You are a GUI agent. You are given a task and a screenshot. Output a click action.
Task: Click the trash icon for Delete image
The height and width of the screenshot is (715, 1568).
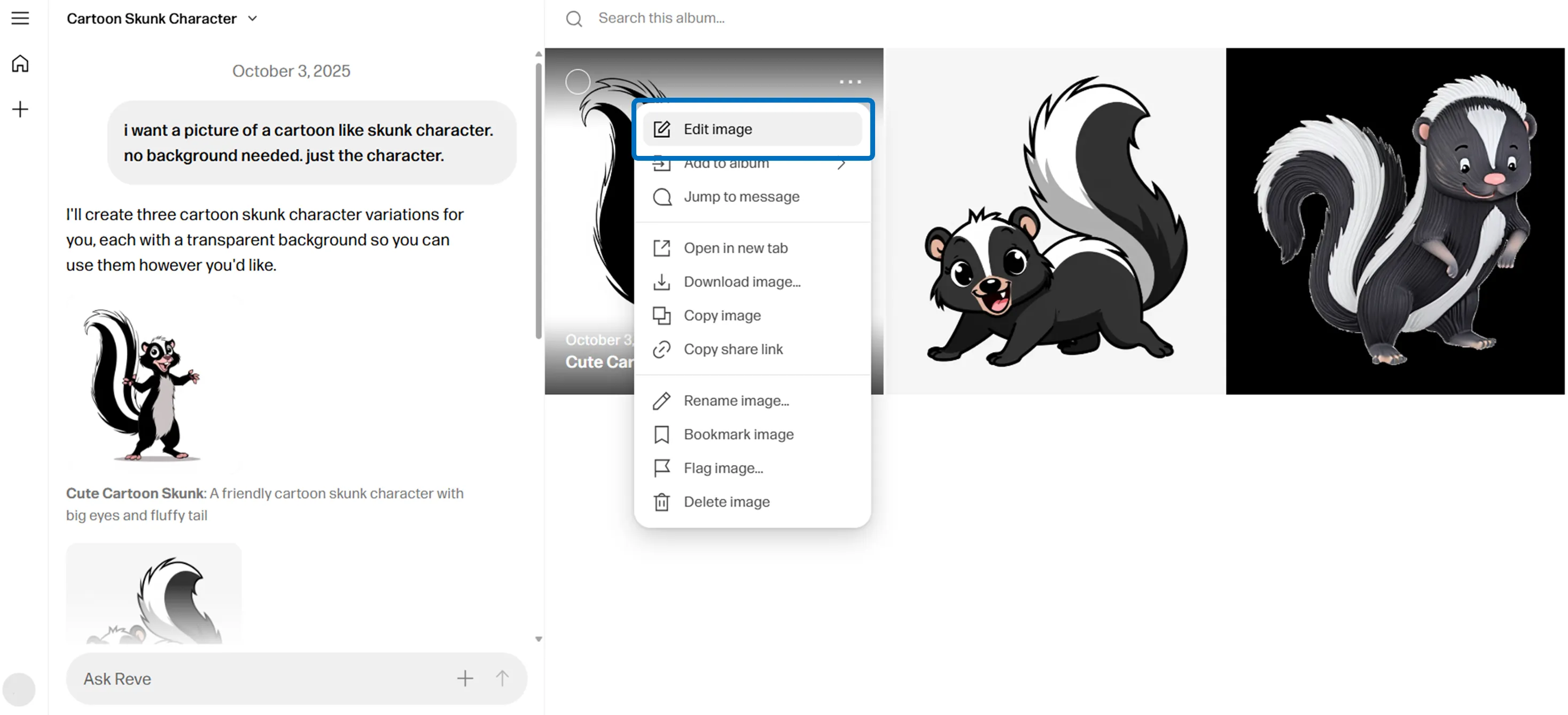coord(661,502)
